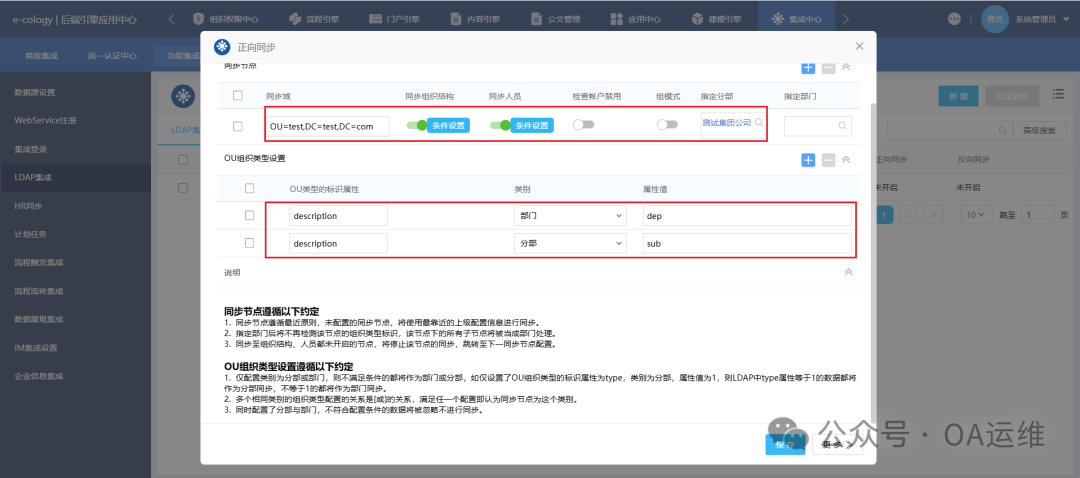Click 条件设置 button under 同步人员
Viewport: 1080px width, 478px height.
[532, 126]
